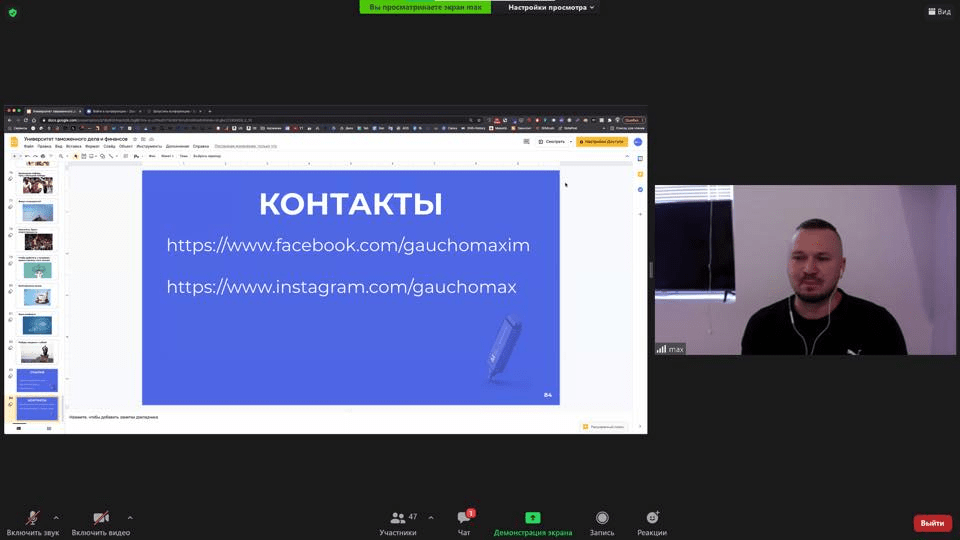Click the Фон background button
960x540 pixels.
point(152,156)
